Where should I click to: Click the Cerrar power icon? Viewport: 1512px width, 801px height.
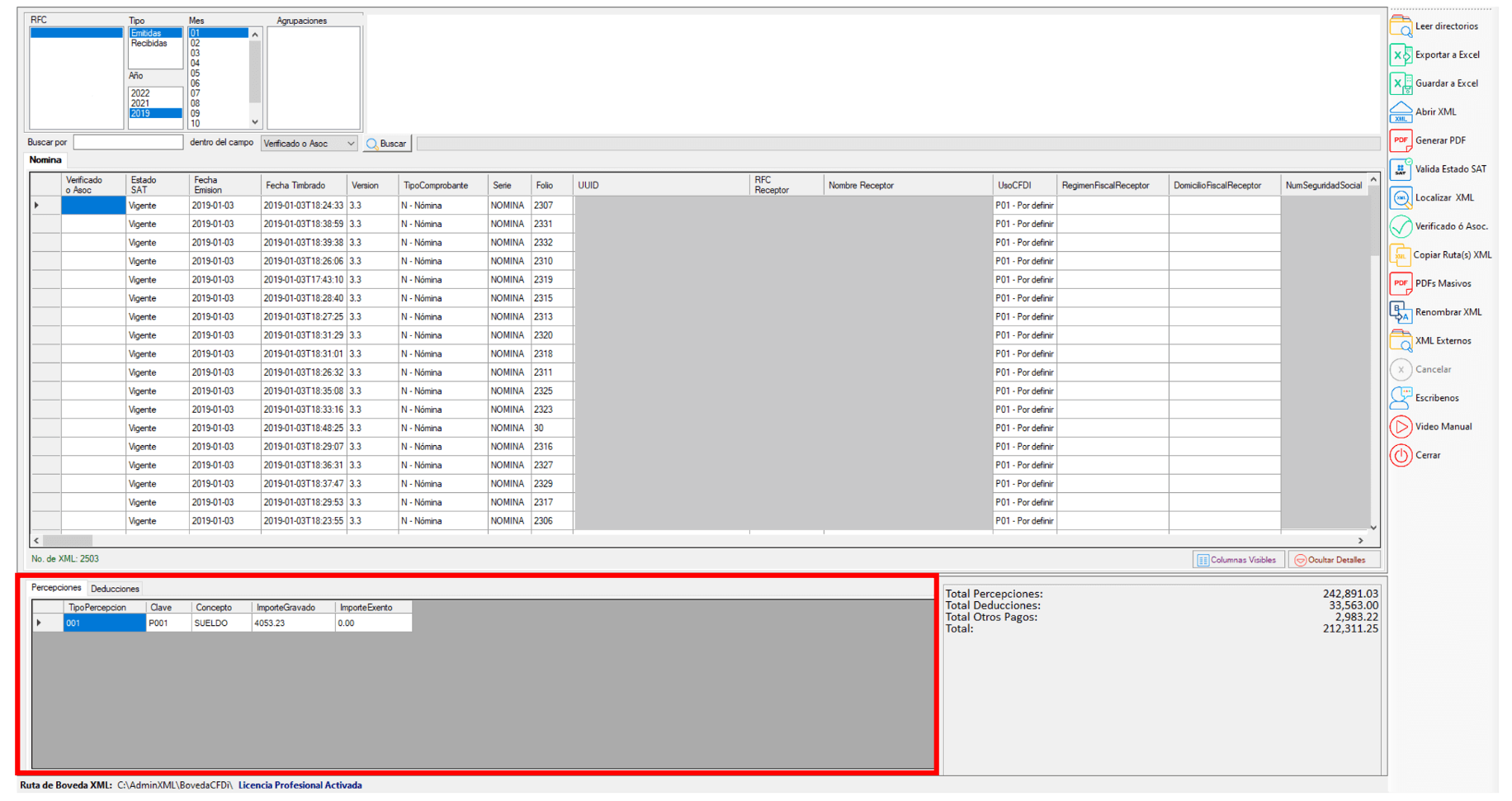(1401, 455)
